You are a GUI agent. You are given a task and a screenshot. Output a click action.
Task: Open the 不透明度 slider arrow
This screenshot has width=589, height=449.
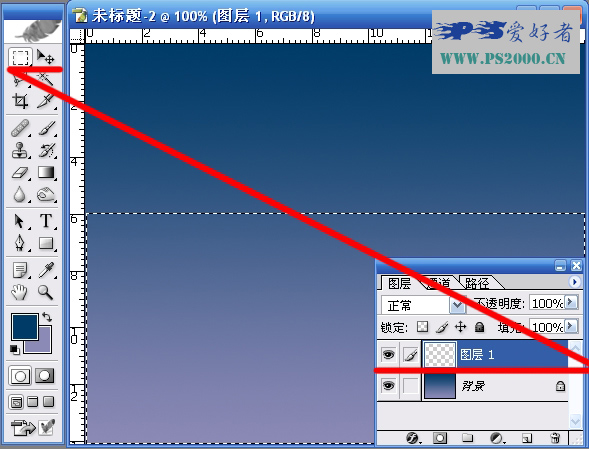tap(571, 302)
